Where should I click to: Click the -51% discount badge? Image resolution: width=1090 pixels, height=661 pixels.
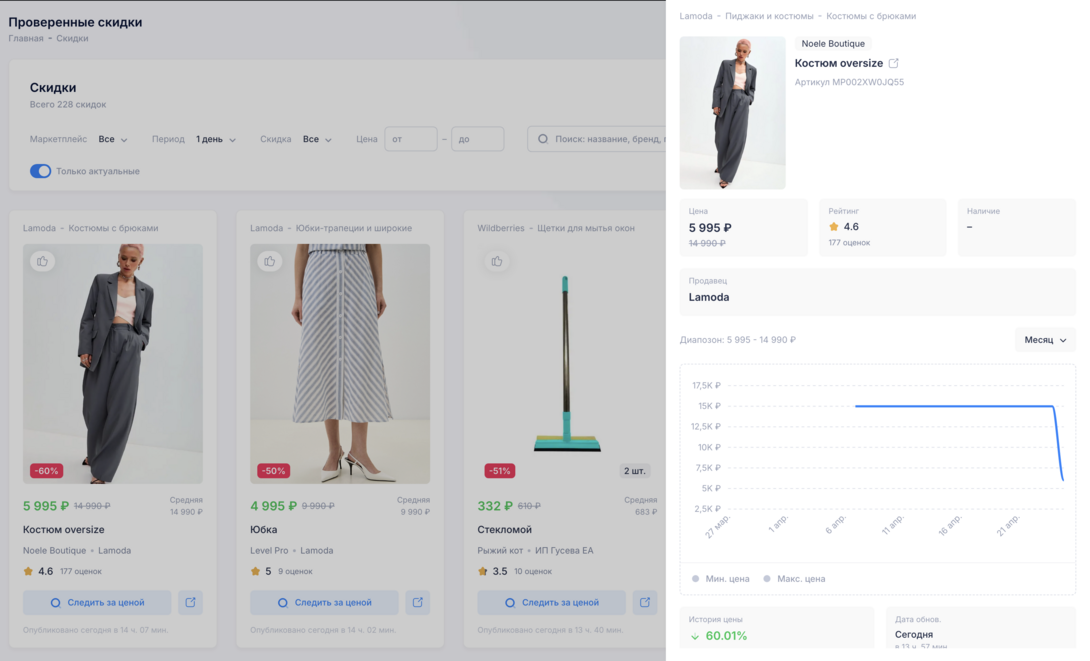point(500,471)
